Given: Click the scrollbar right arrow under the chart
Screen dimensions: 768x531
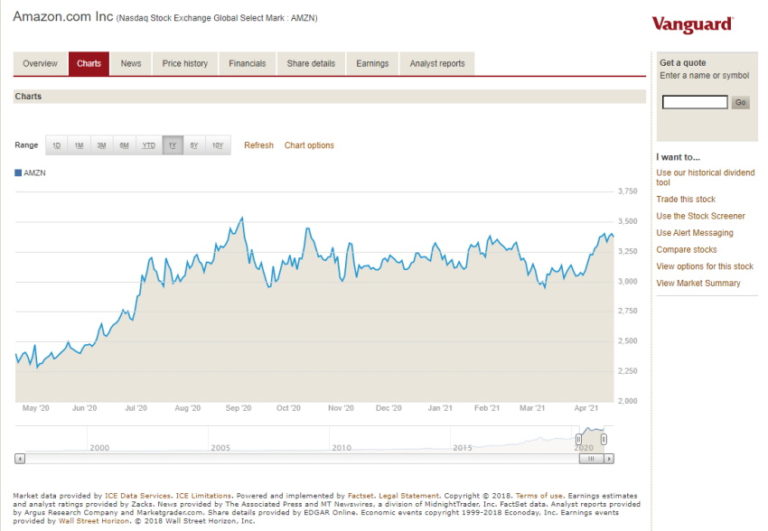Looking at the screenshot, I should click(x=609, y=459).
